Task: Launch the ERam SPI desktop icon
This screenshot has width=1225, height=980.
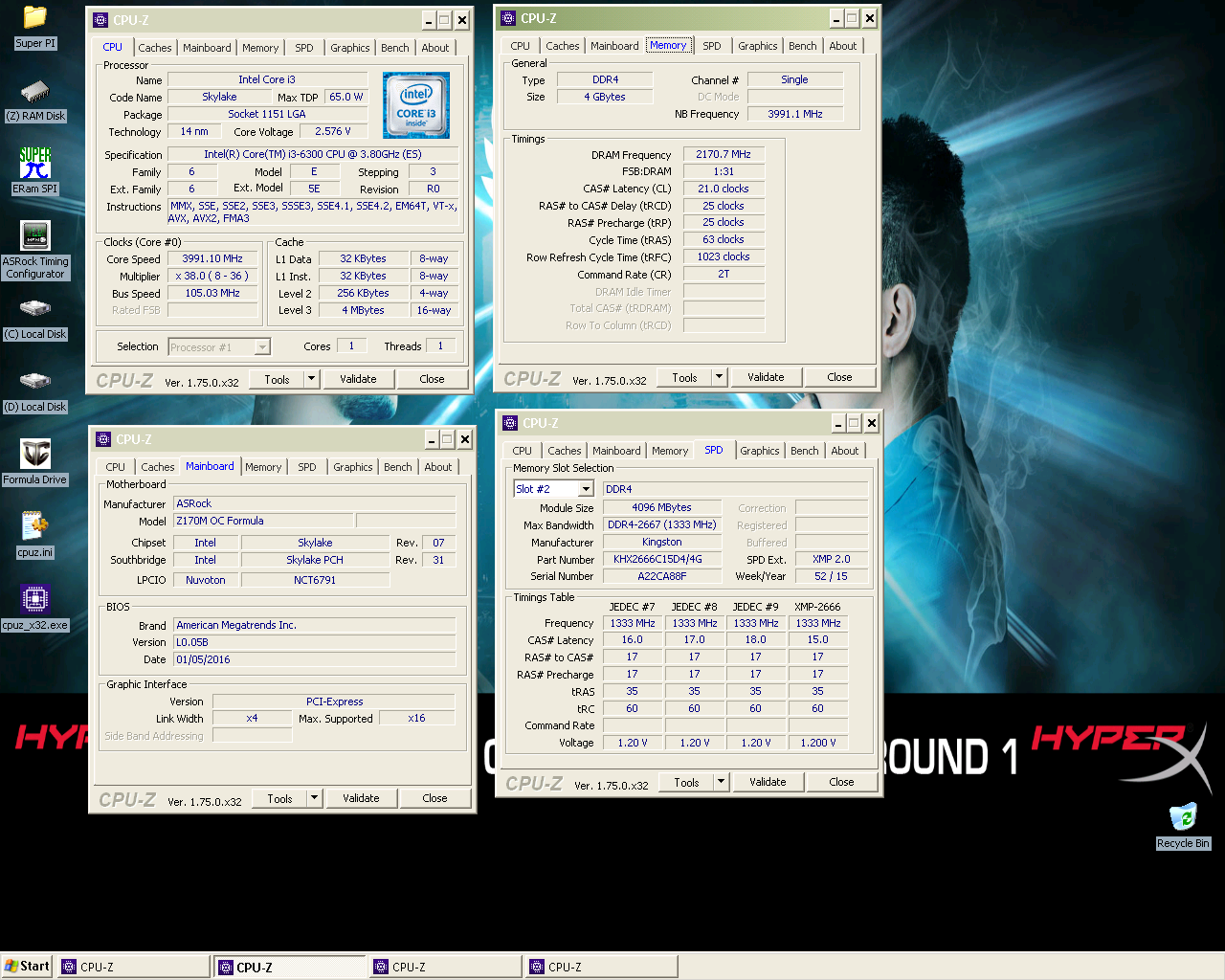Action: pyautogui.click(x=35, y=163)
